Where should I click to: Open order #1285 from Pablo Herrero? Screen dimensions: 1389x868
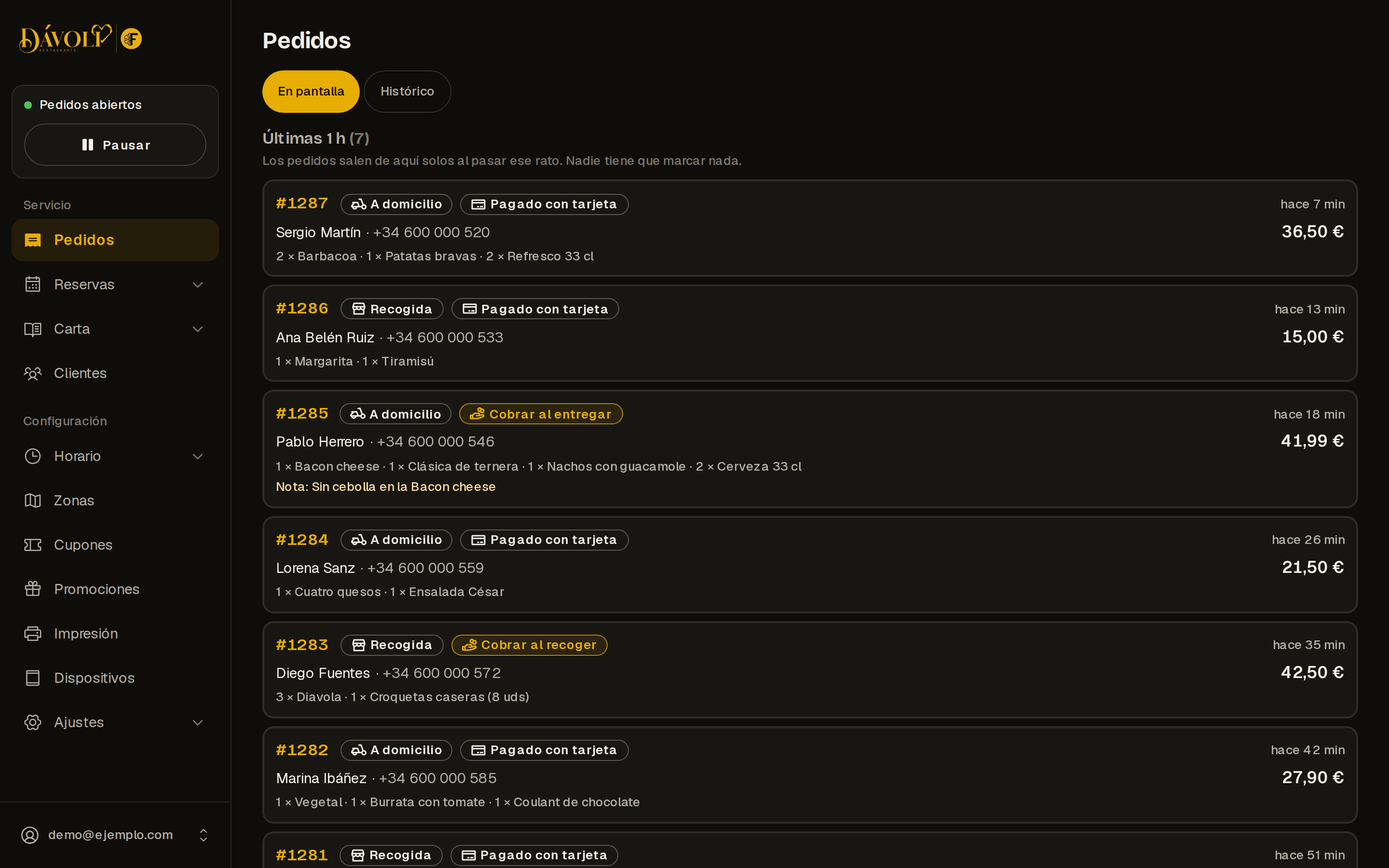pyautogui.click(x=810, y=449)
